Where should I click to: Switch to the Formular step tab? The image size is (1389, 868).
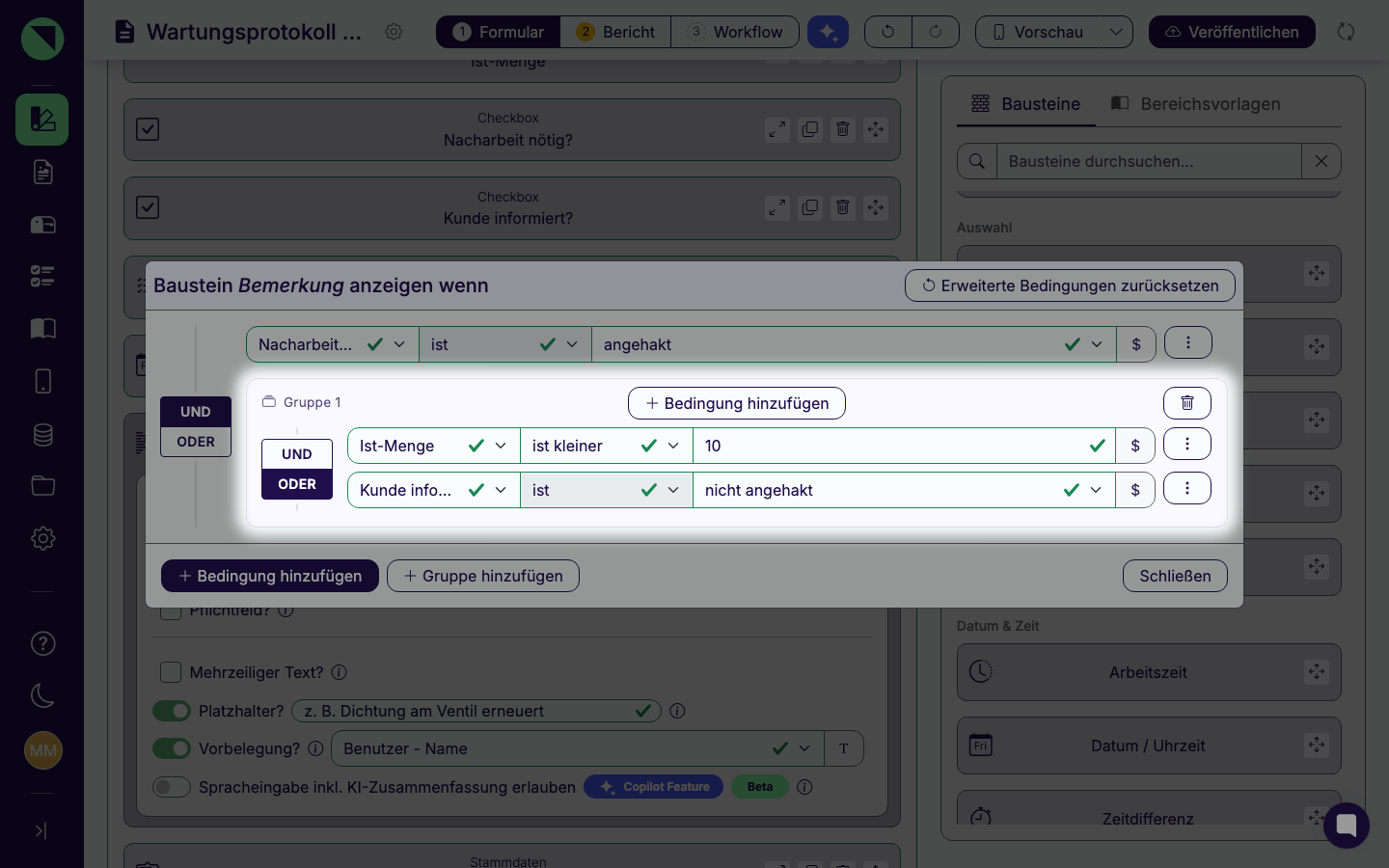click(x=499, y=32)
